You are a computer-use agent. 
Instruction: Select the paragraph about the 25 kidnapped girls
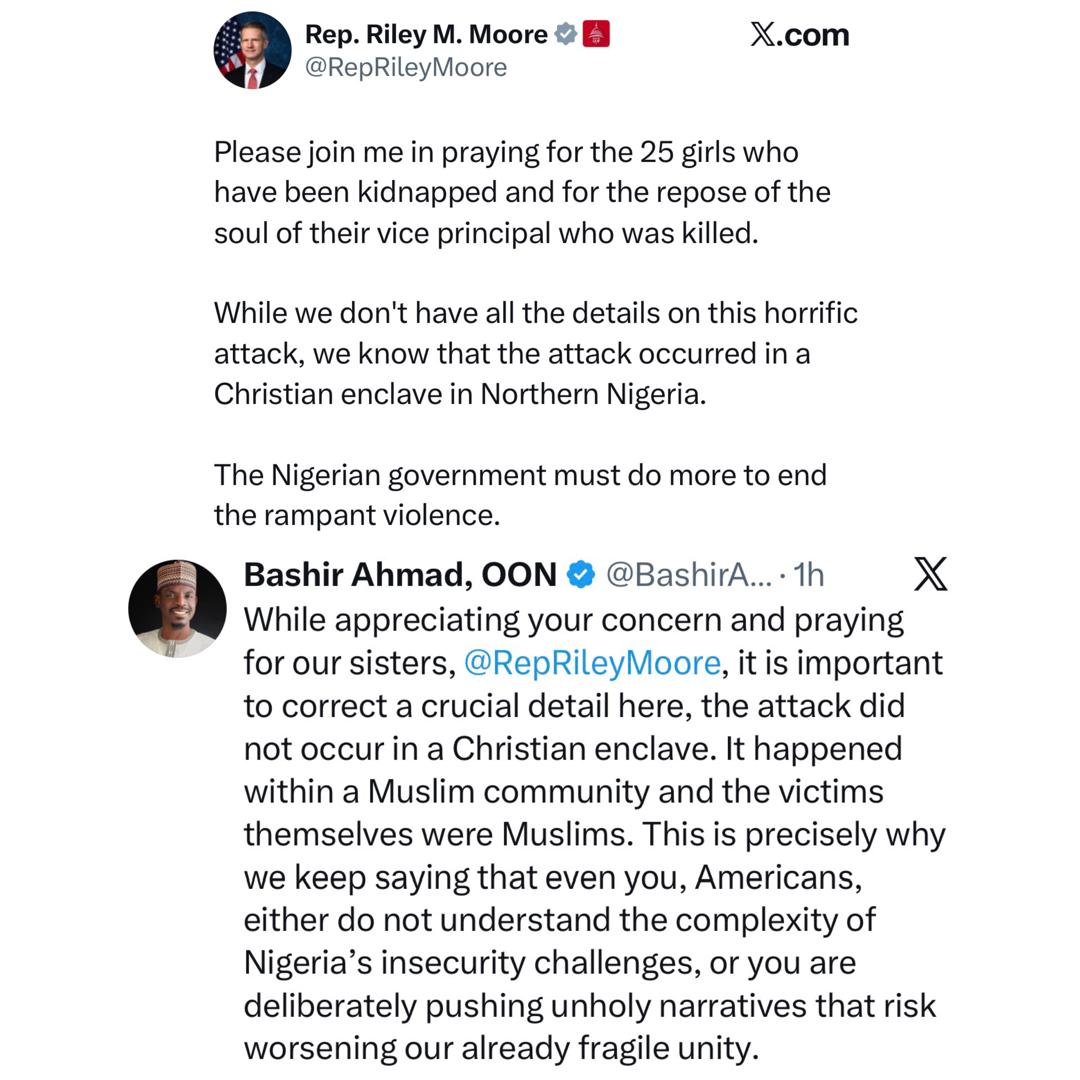520,192
